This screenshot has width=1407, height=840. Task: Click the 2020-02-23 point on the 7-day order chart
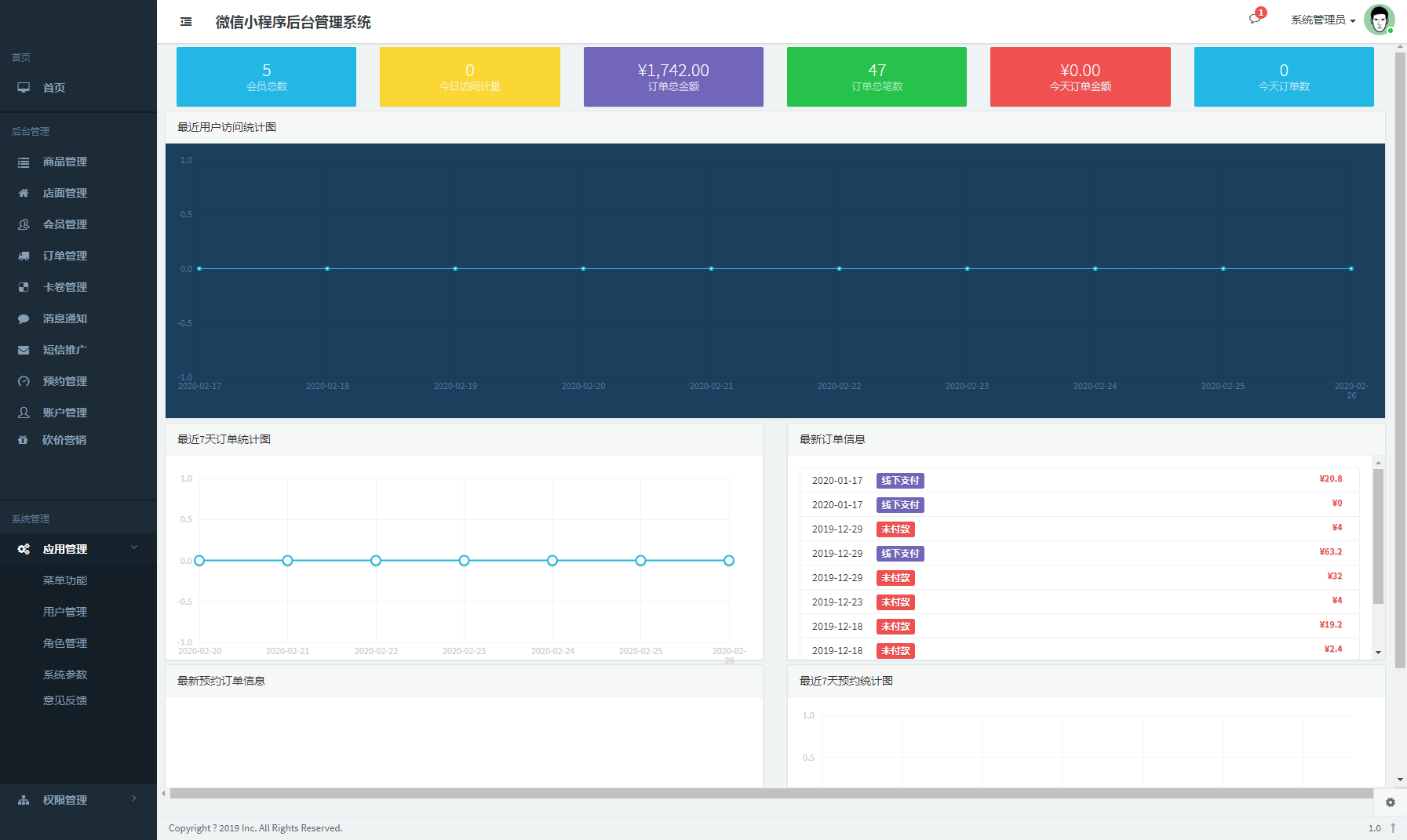point(465,561)
